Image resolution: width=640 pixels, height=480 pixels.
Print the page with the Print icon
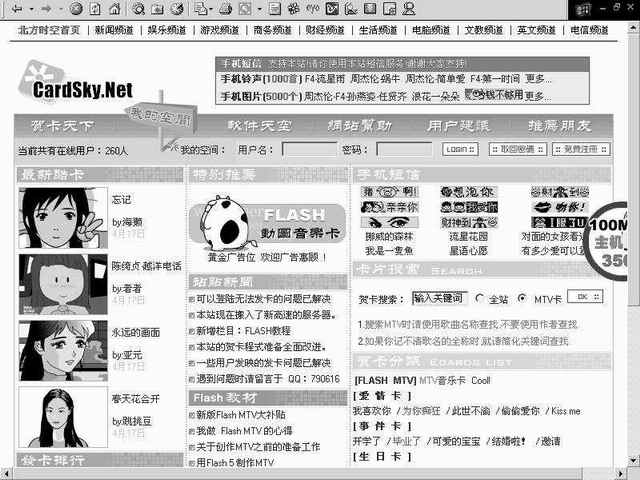(225, 8)
